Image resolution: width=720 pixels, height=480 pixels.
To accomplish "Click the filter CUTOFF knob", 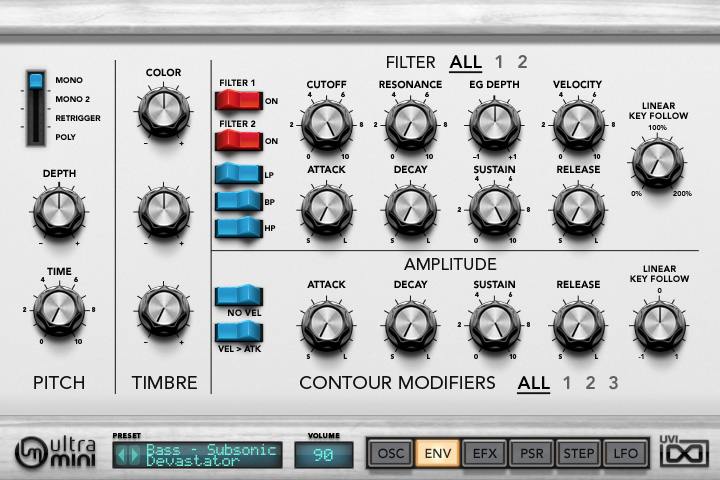I will tap(326, 124).
